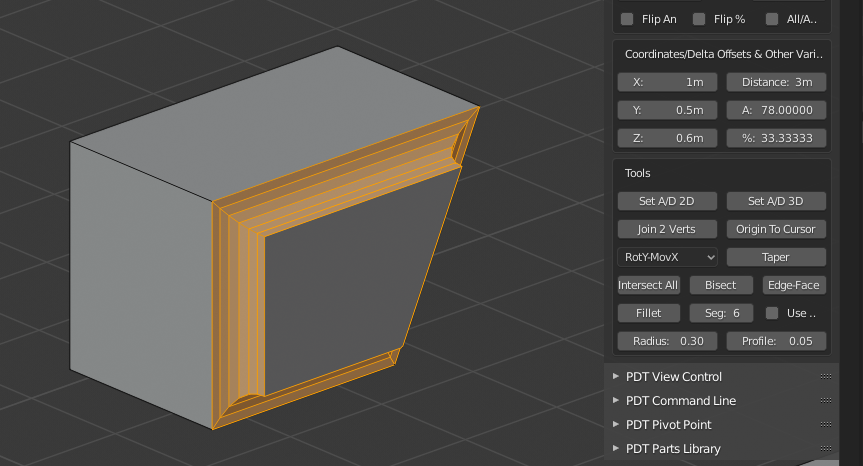Image resolution: width=863 pixels, height=466 pixels.
Task: Run the Origin To Cursor tool
Action: [x=776, y=229]
